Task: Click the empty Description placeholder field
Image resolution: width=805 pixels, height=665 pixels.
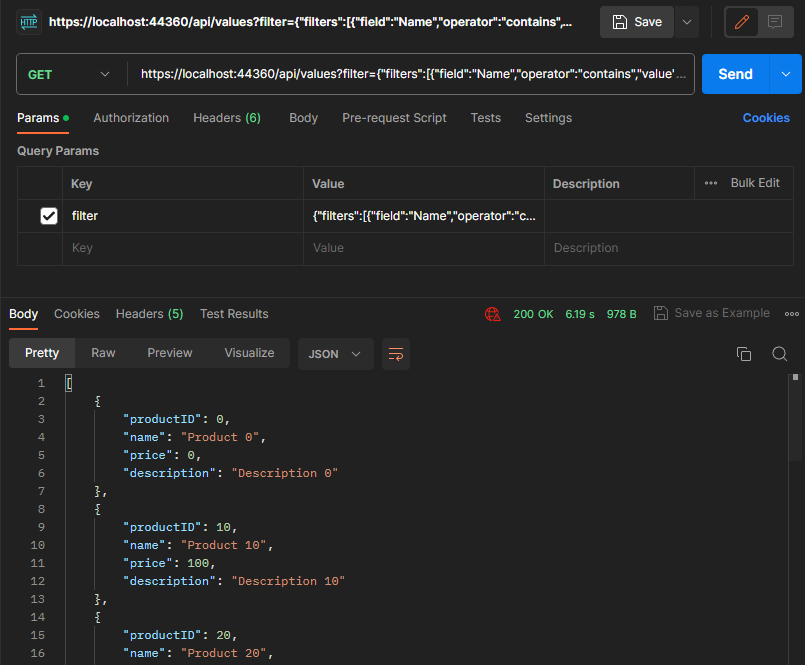Action: click(x=669, y=248)
